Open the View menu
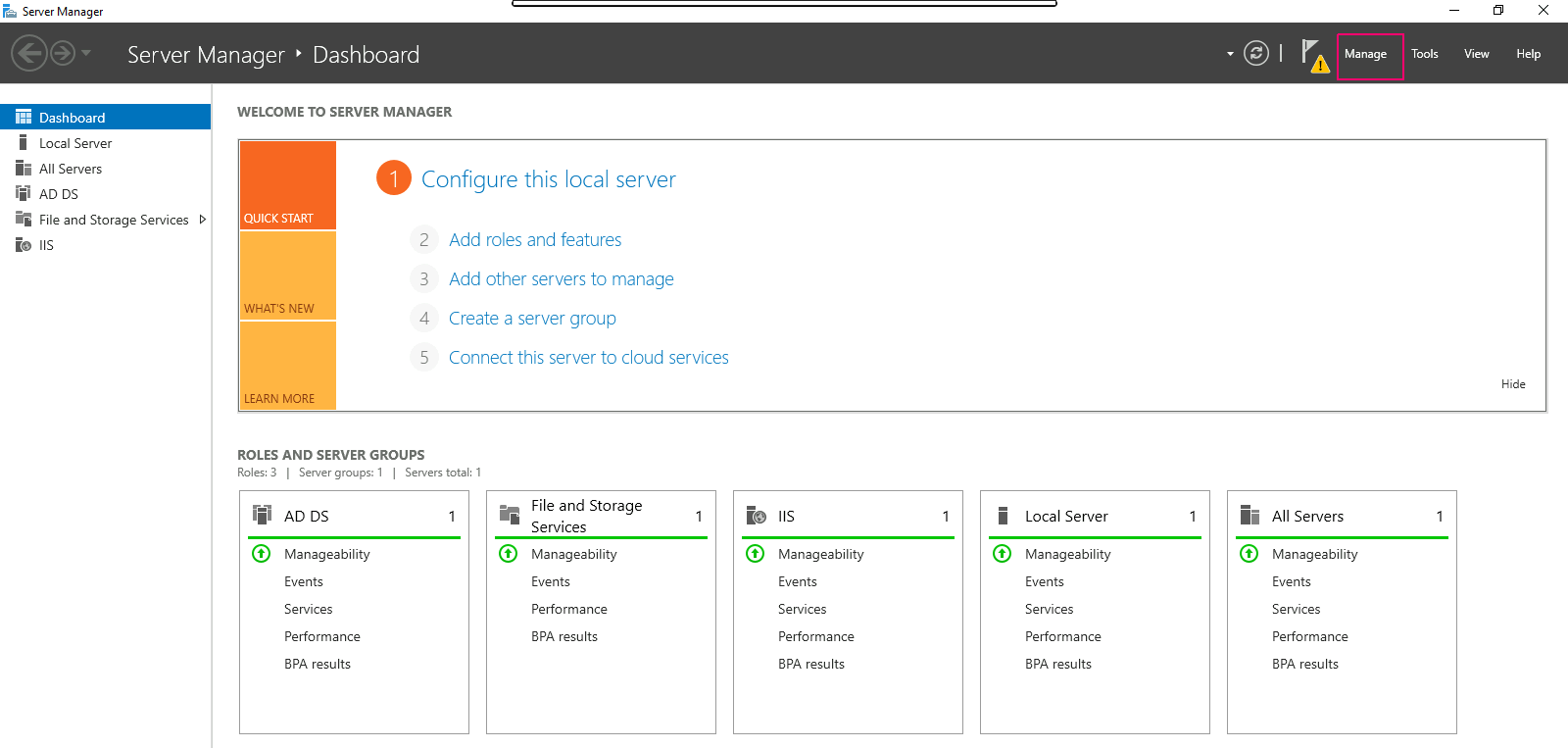The height and width of the screenshot is (748, 1568). (x=1476, y=54)
